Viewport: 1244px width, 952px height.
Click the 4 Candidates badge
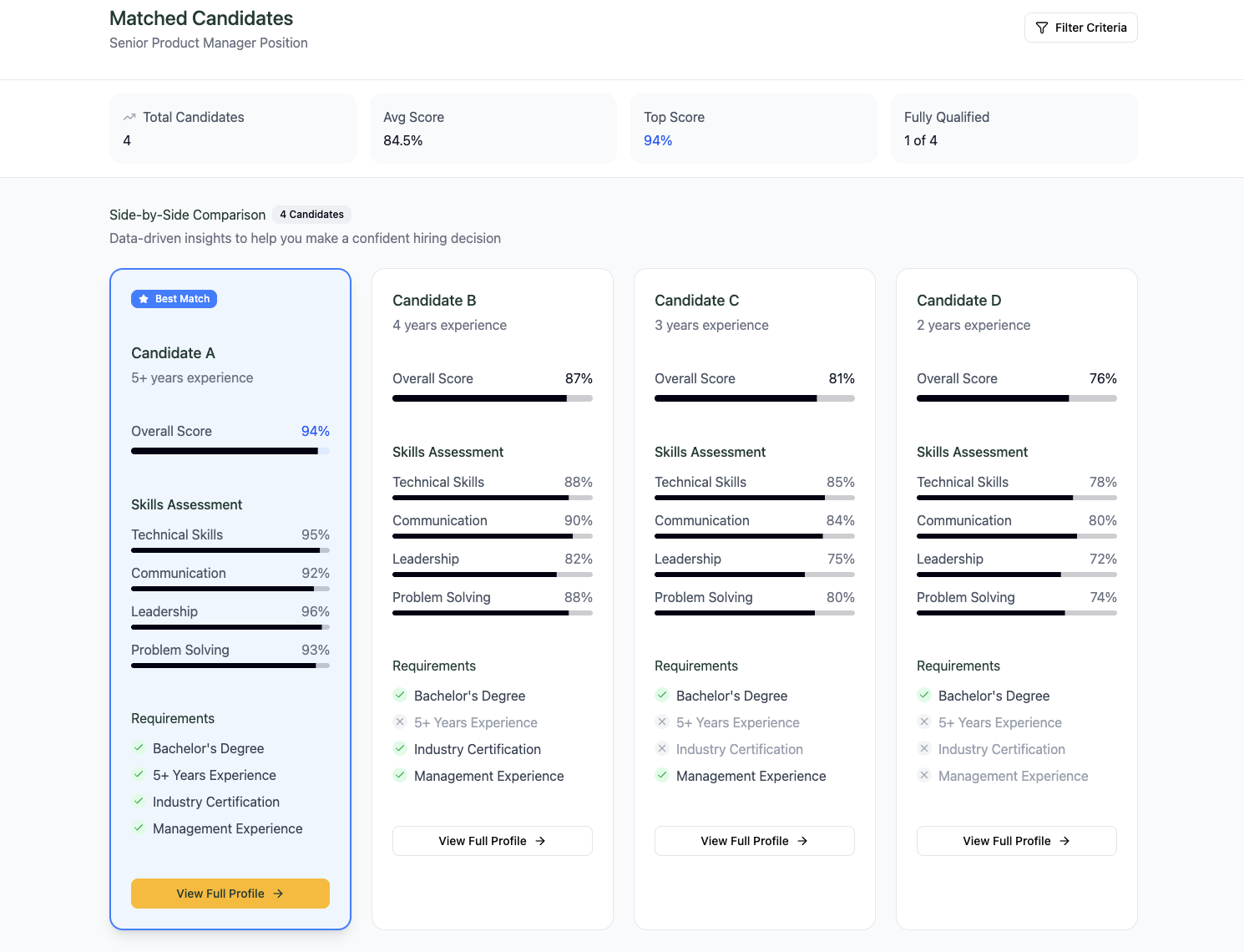[311, 215]
